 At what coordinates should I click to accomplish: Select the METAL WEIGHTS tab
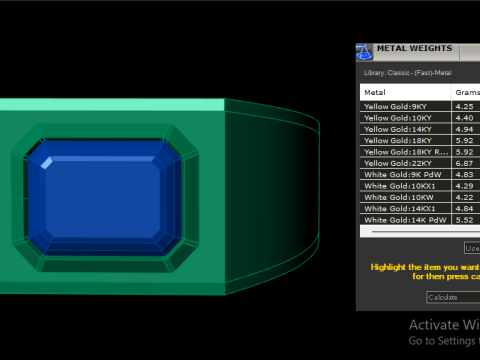[x=415, y=48]
